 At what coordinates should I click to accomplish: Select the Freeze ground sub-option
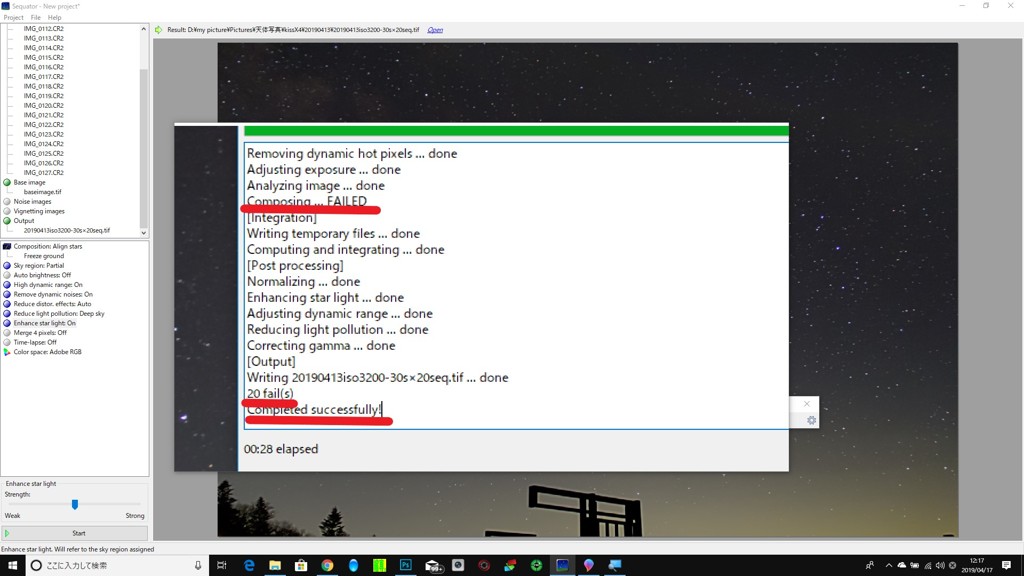(44, 256)
